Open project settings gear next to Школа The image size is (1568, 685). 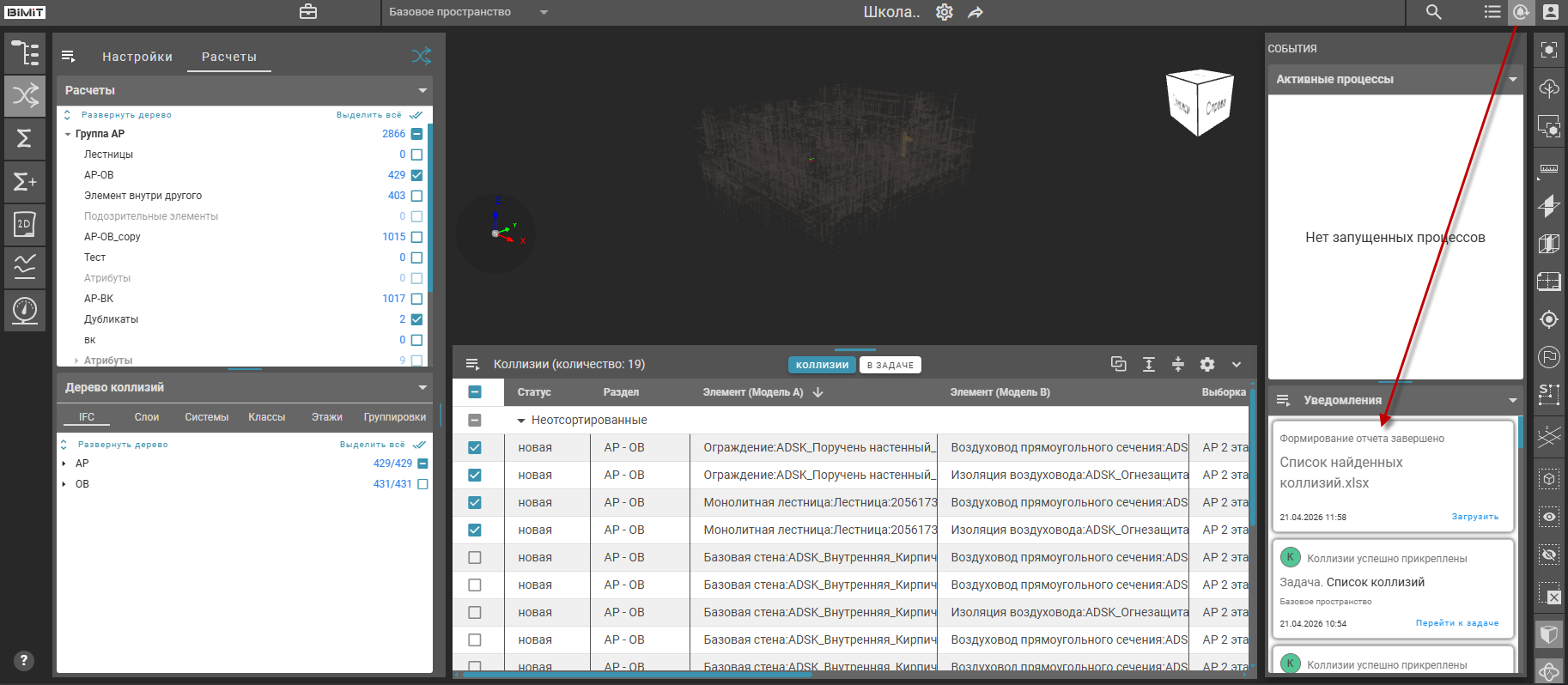click(x=944, y=12)
